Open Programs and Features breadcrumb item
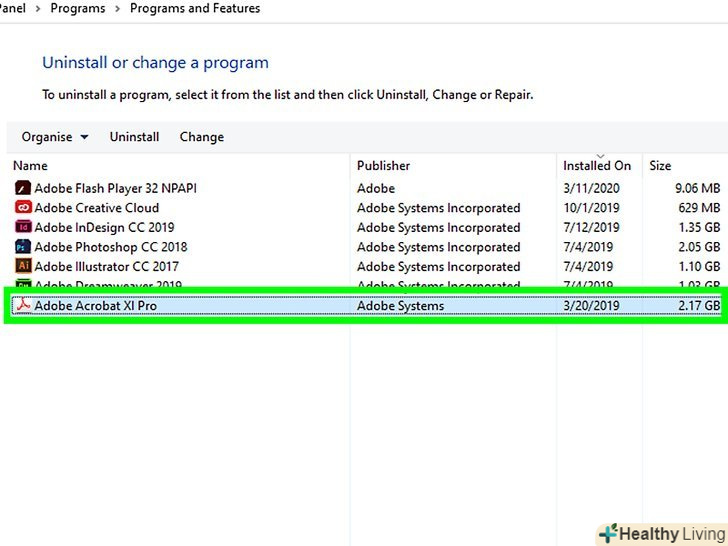 195,8
